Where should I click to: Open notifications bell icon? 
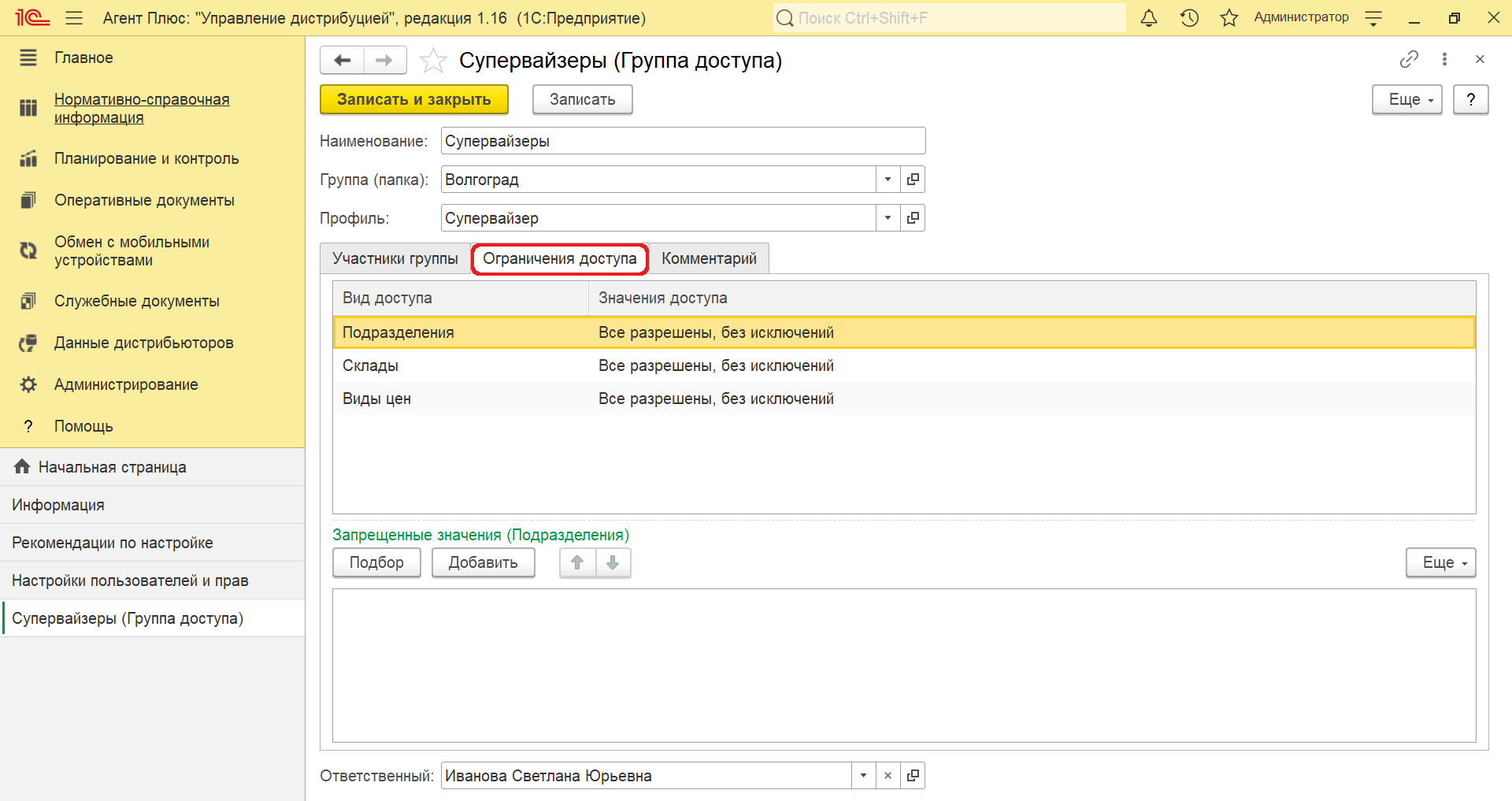coord(1149,17)
